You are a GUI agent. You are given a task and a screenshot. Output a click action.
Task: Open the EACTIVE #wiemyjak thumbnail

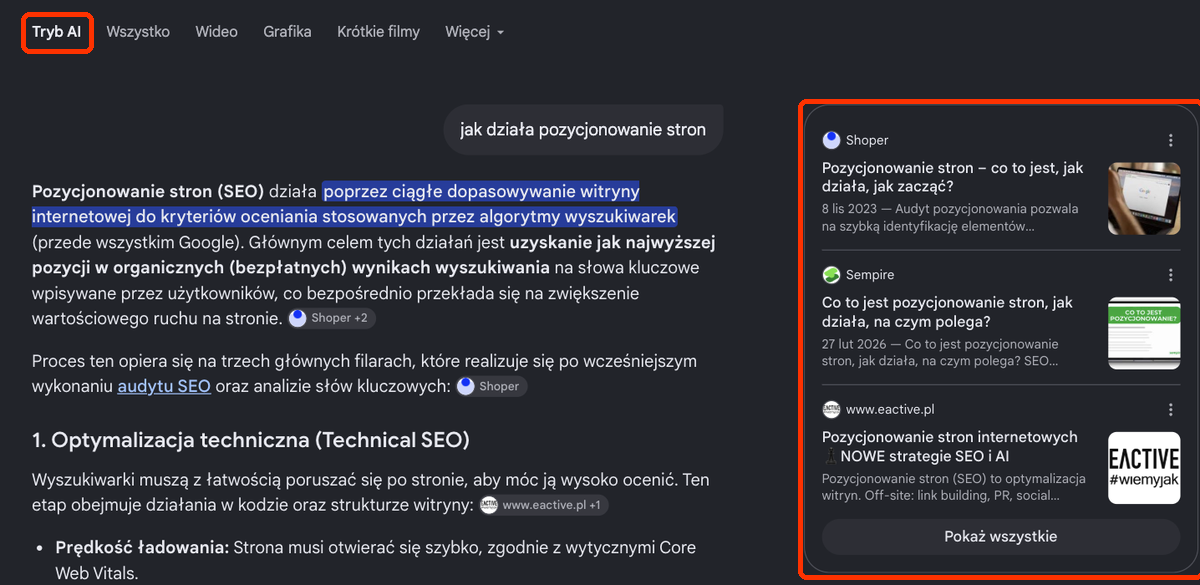coord(1144,468)
